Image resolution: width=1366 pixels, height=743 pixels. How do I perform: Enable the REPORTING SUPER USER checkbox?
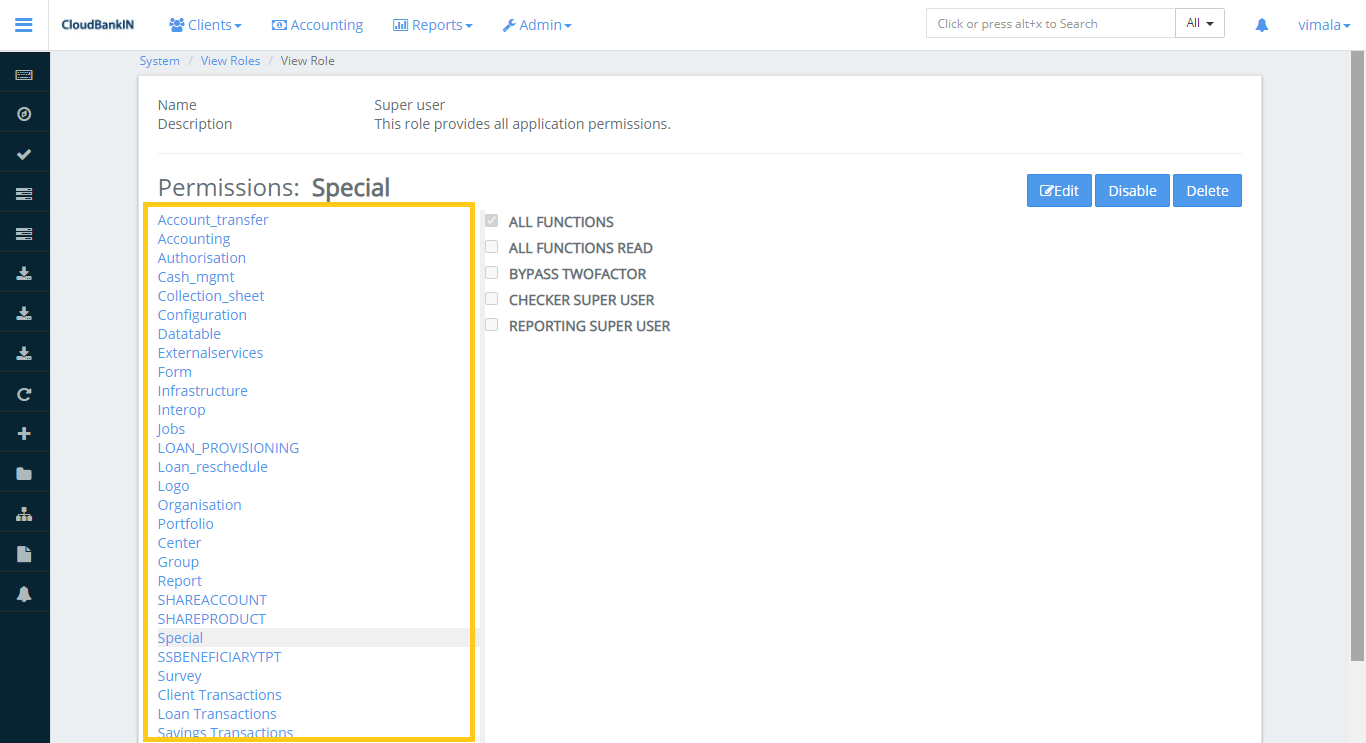pyautogui.click(x=491, y=324)
